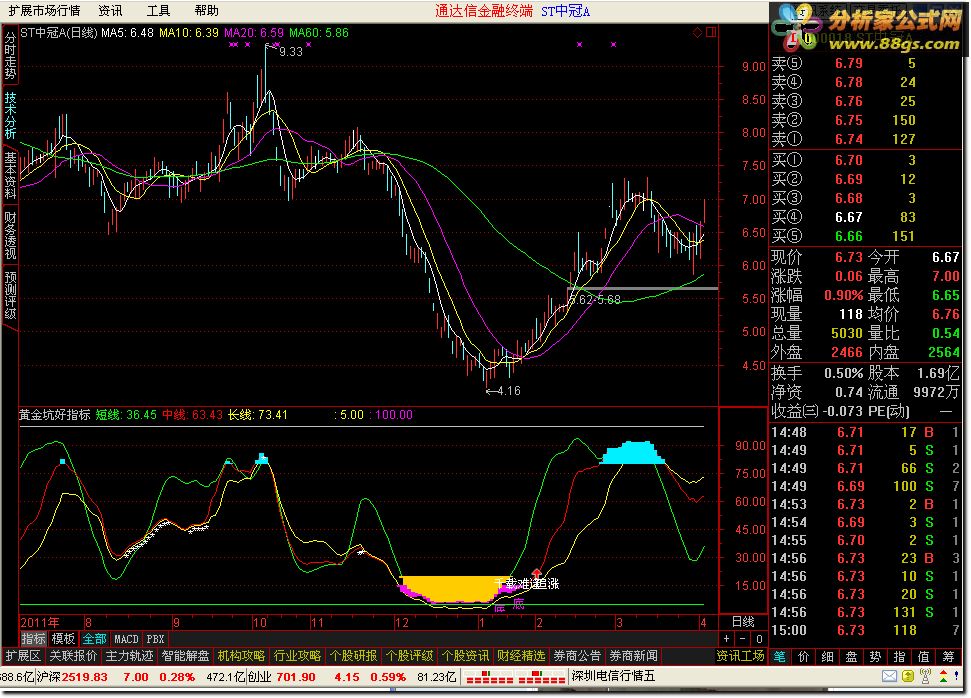Click the 沪深 2519.83 index in status bar
The width and height of the screenshot is (971, 698).
72,677
